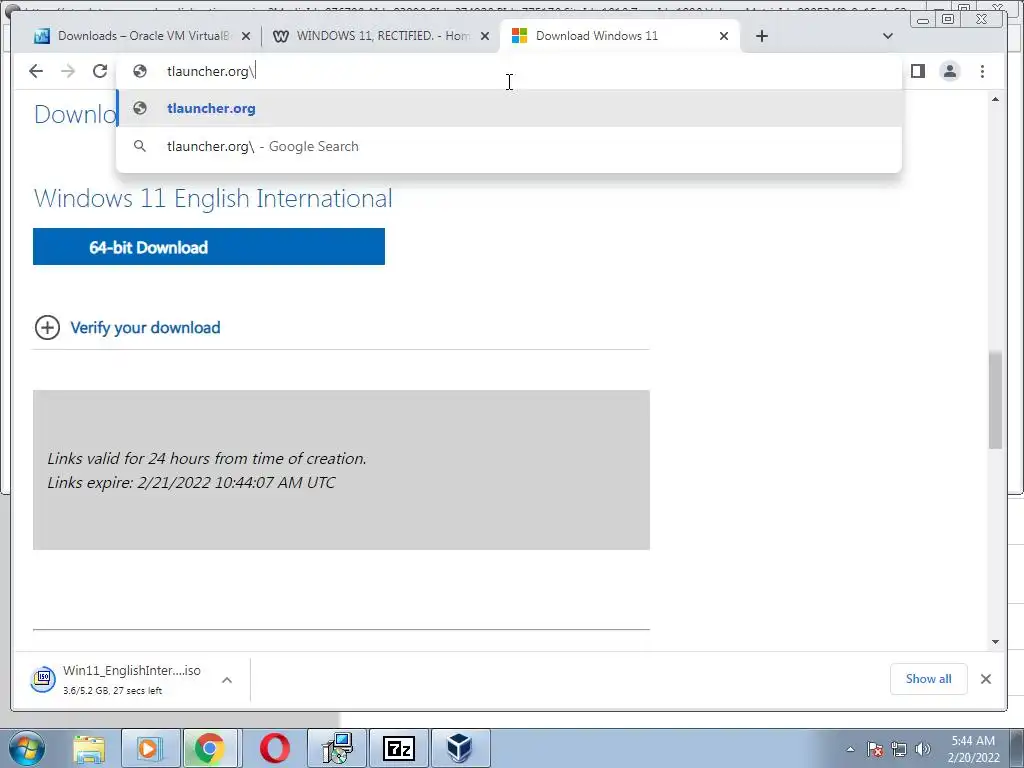Show hidden tray icons arrow

point(850,749)
